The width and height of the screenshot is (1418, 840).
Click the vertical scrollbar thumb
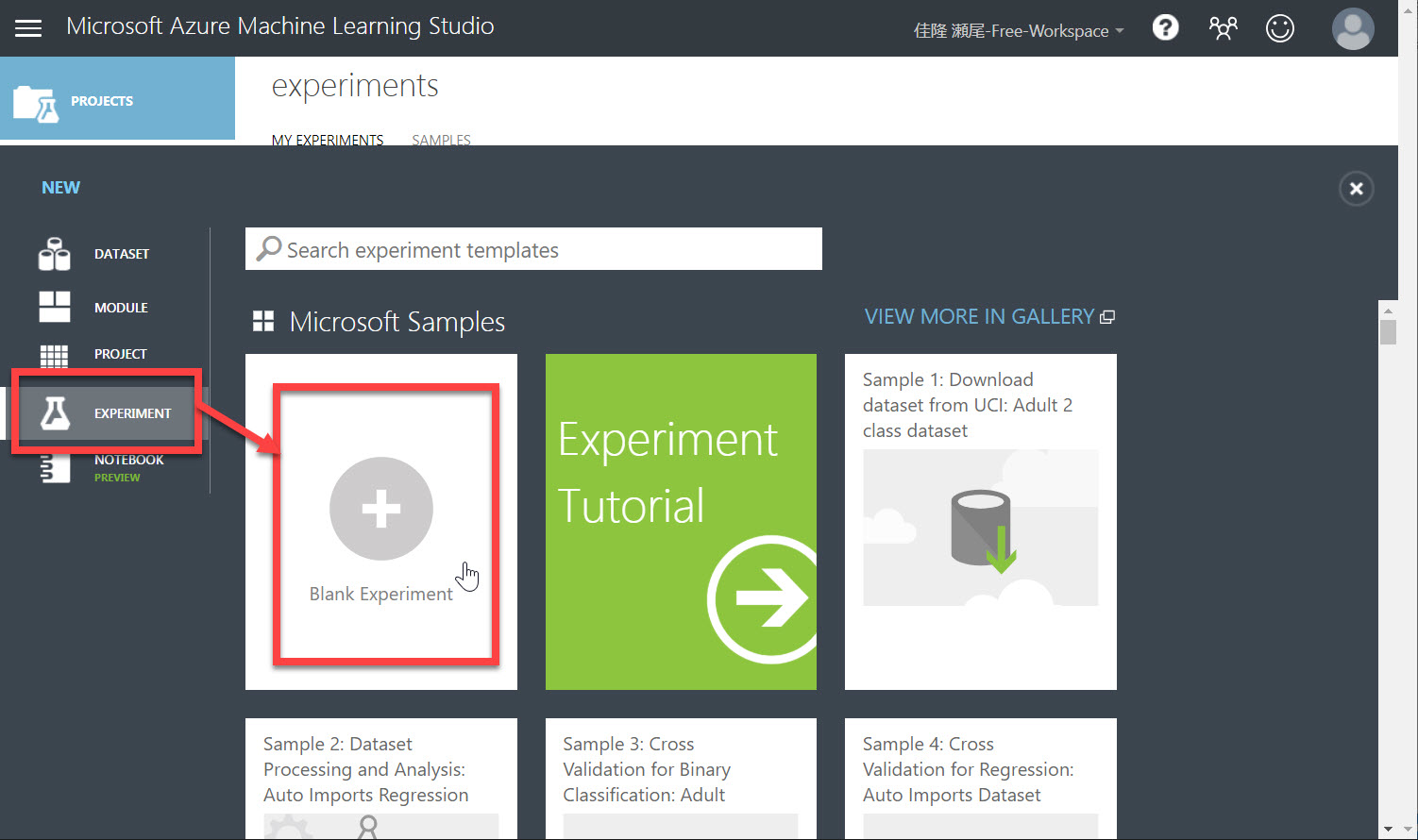(1388, 332)
